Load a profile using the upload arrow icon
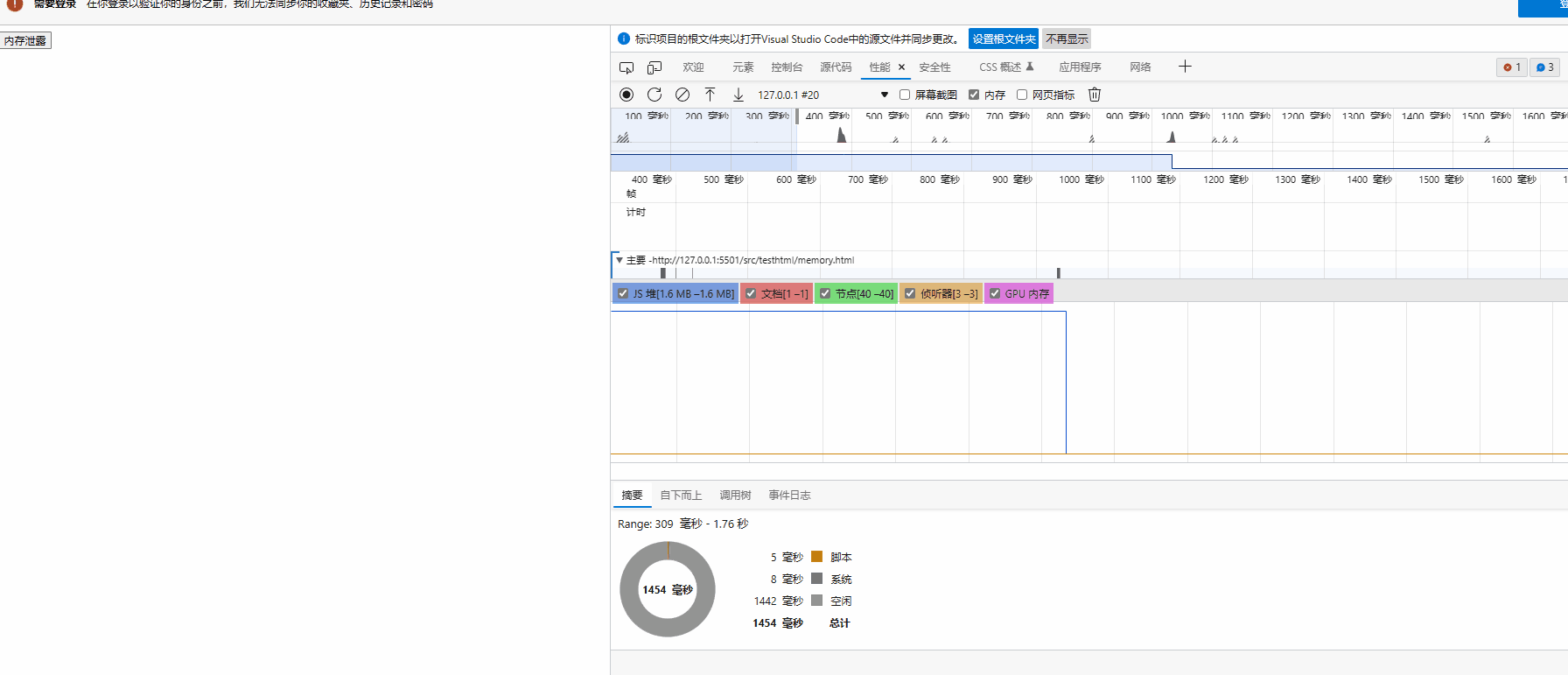1568x675 pixels. click(710, 95)
